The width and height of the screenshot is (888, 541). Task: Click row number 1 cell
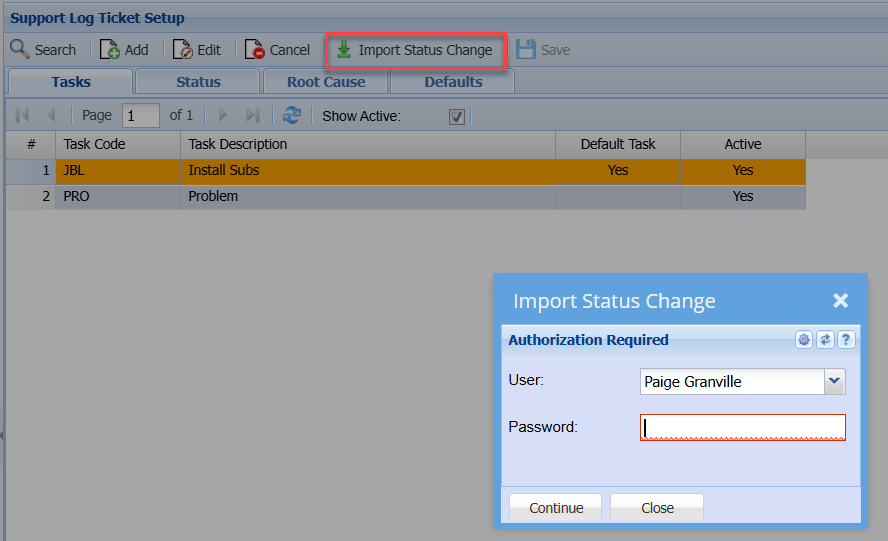[x=31, y=171]
